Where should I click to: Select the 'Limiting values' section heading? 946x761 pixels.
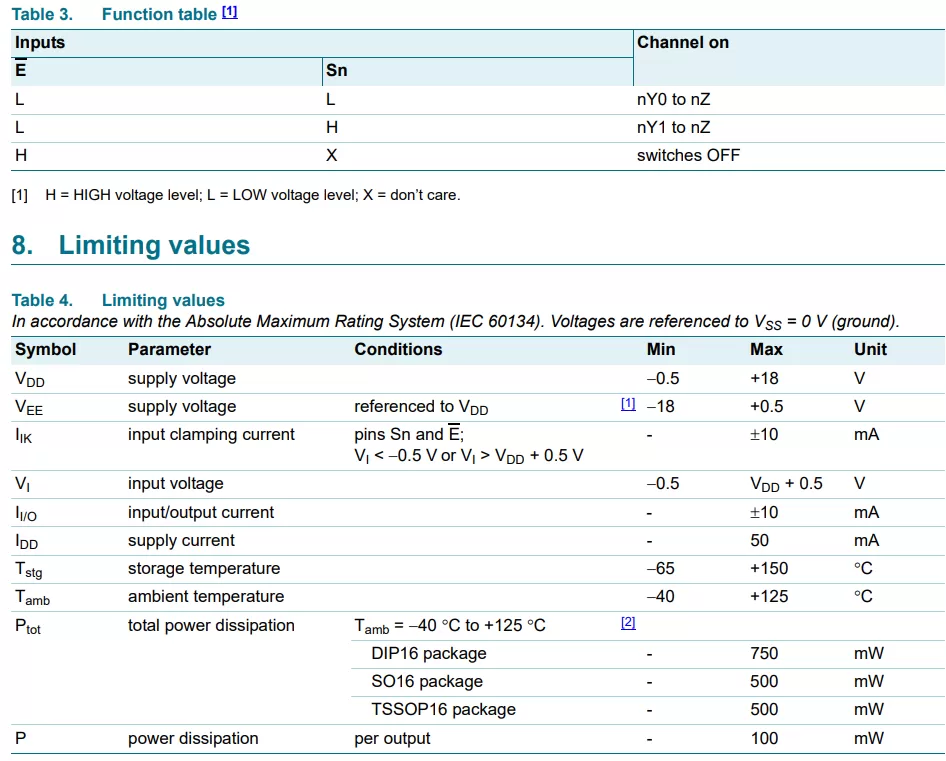130,245
